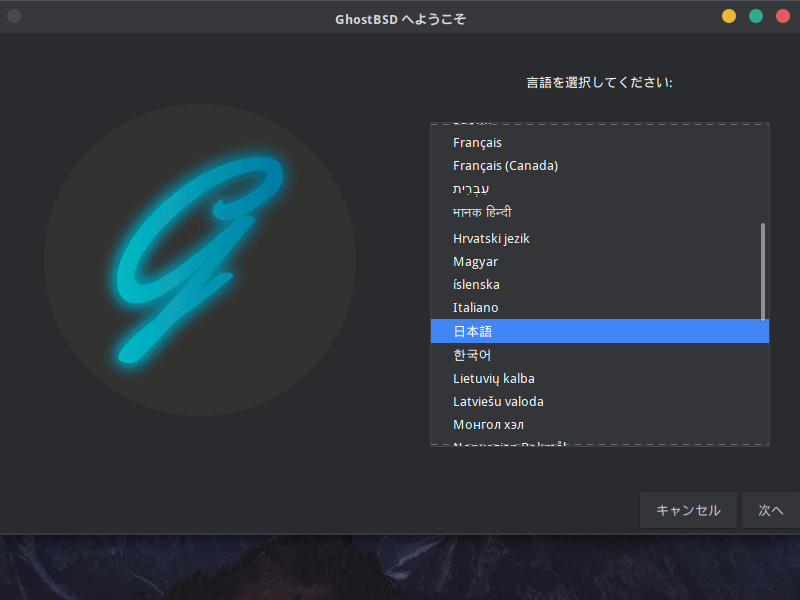Pick Italiano from the list
The height and width of the screenshot is (600, 800).
(x=599, y=307)
